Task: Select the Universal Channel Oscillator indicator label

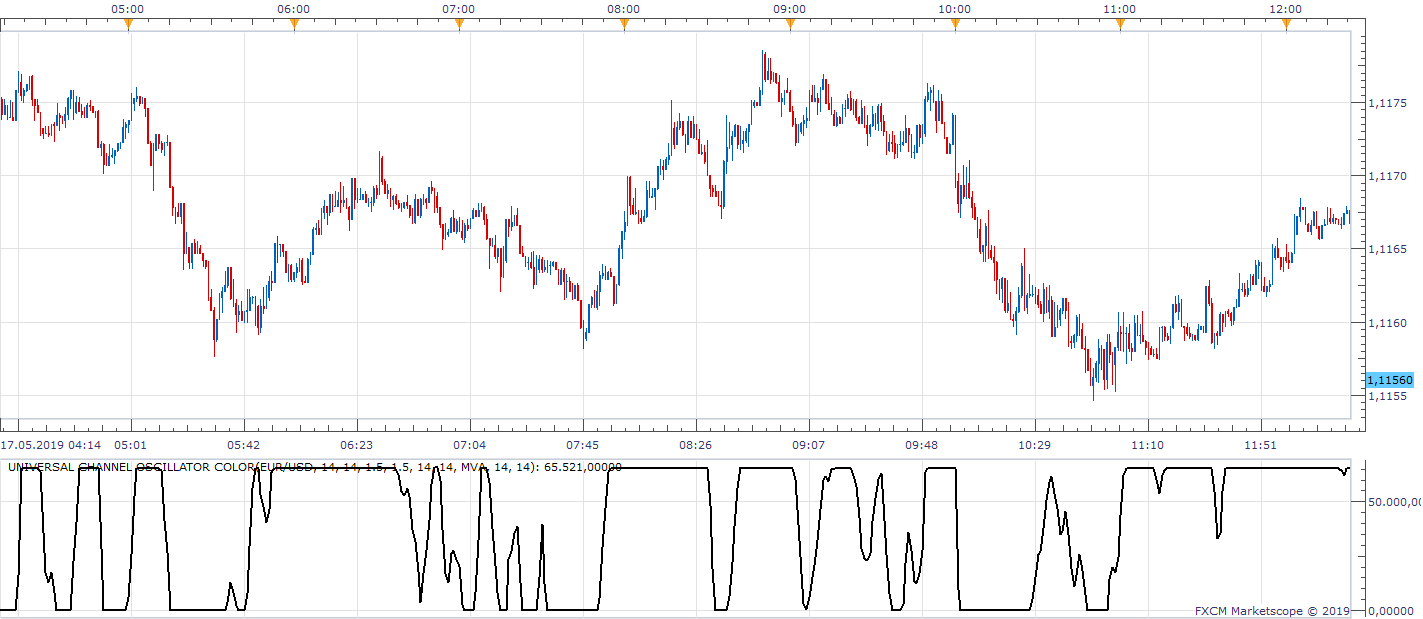Action: pyautogui.click(x=315, y=467)
